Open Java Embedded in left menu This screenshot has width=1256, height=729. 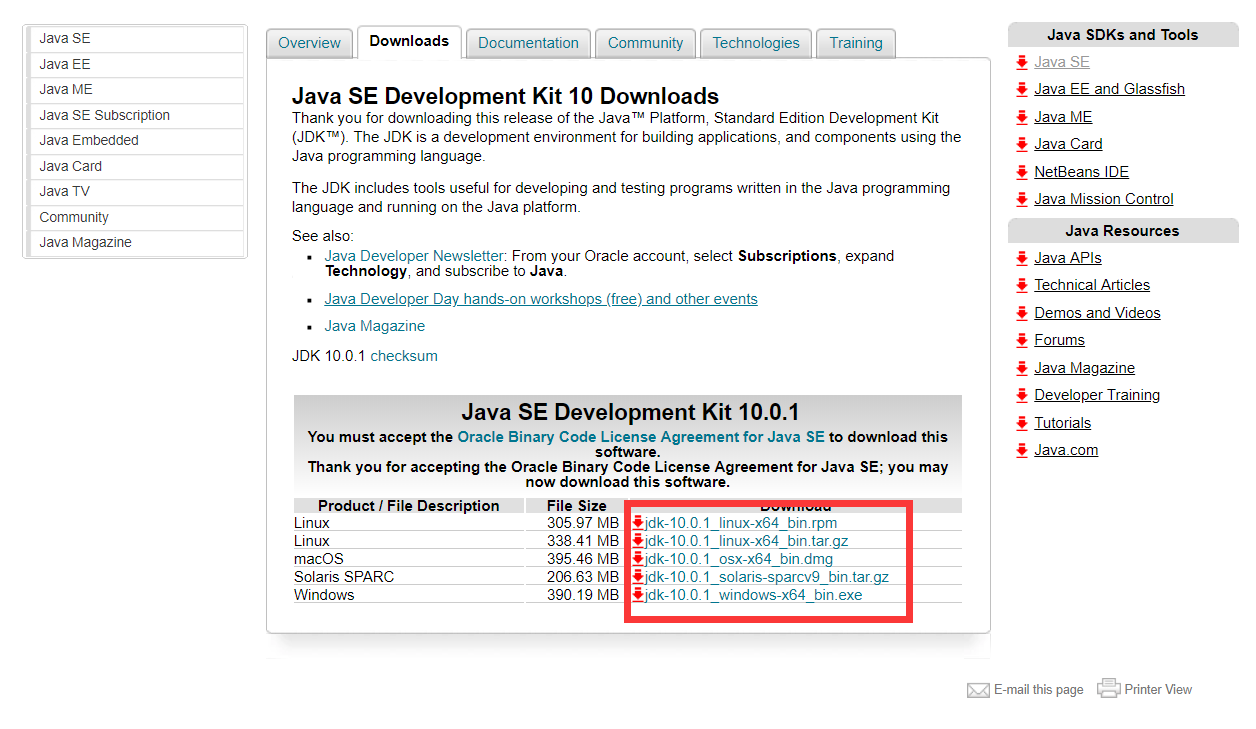click(136, 141)
